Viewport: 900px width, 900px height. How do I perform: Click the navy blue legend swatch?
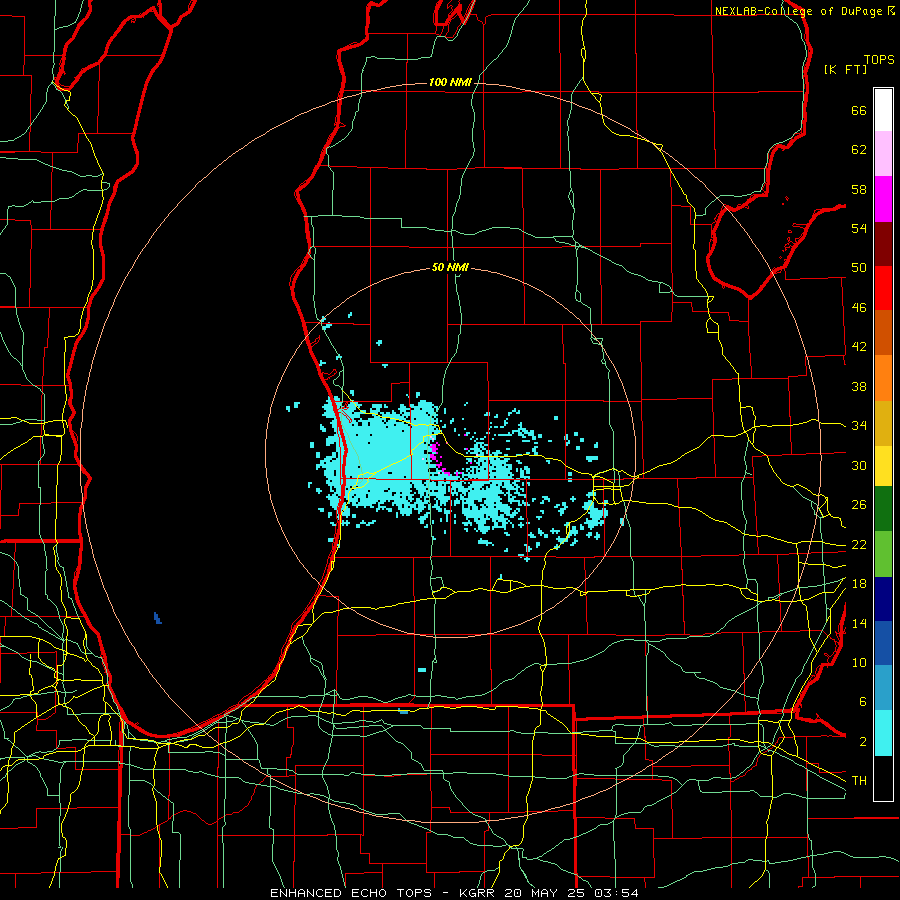click(x=883, y=599)
